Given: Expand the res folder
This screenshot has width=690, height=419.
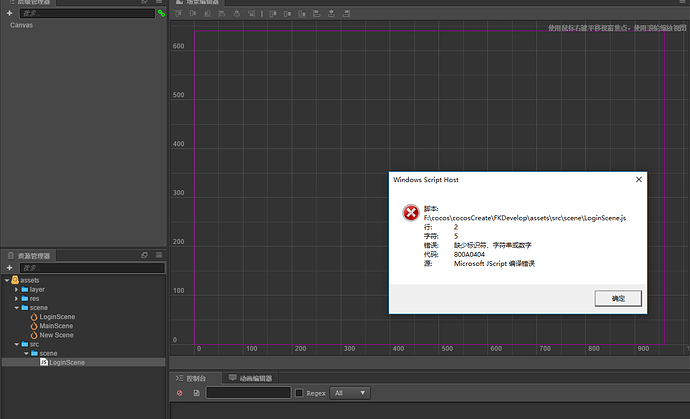Looking at the screenshot, I should coord(16,299).
